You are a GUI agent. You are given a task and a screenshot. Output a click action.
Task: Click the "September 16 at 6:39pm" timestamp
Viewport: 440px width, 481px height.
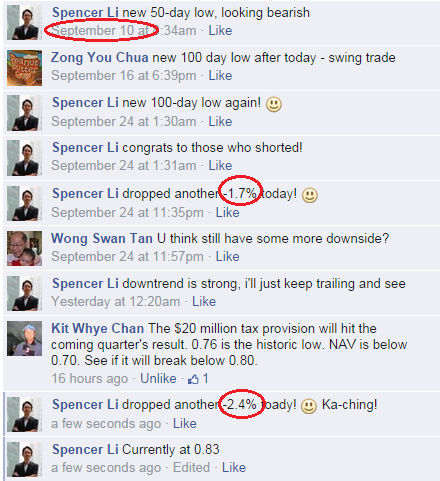click(124, 76)
